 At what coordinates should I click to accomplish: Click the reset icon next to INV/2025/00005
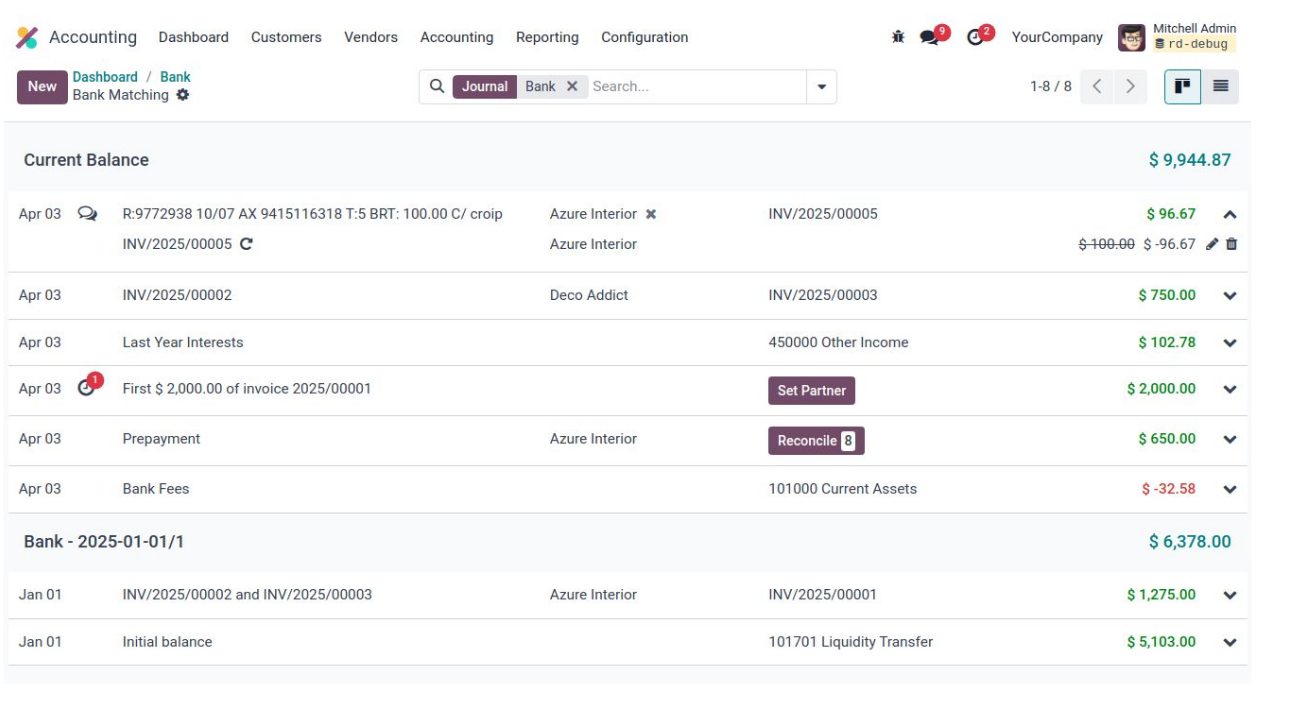[246, 244]
